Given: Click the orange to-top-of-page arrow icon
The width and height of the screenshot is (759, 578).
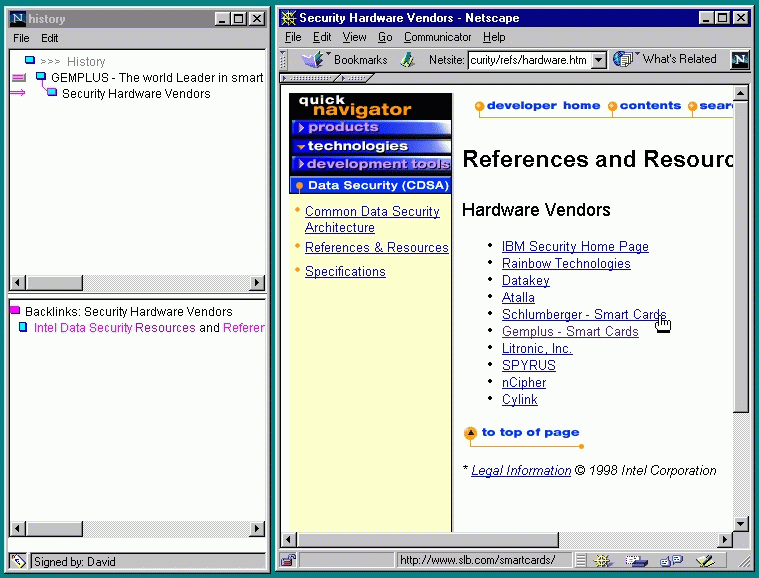Looking at the screenshot, I should tap(470, 432).
